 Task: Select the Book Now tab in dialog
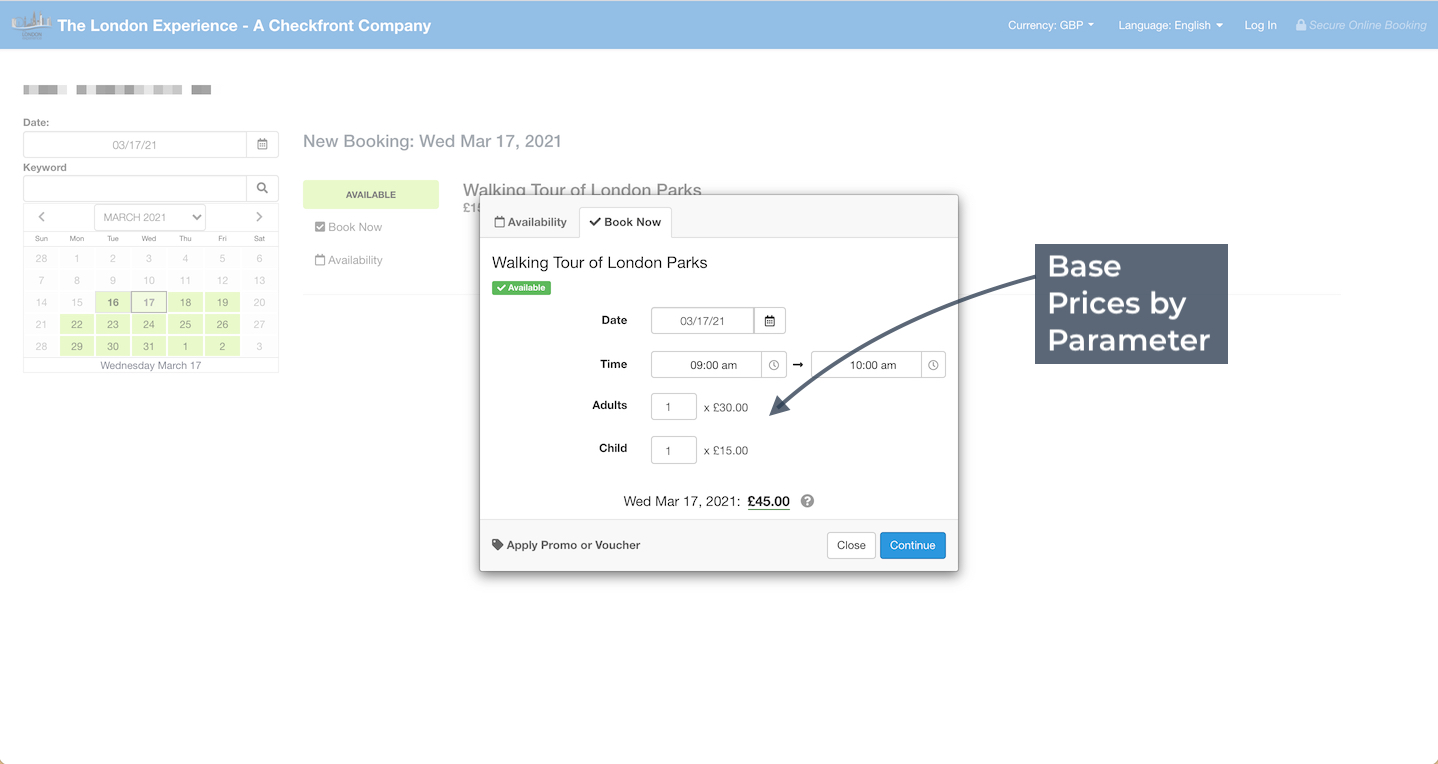tap(625, 222)
